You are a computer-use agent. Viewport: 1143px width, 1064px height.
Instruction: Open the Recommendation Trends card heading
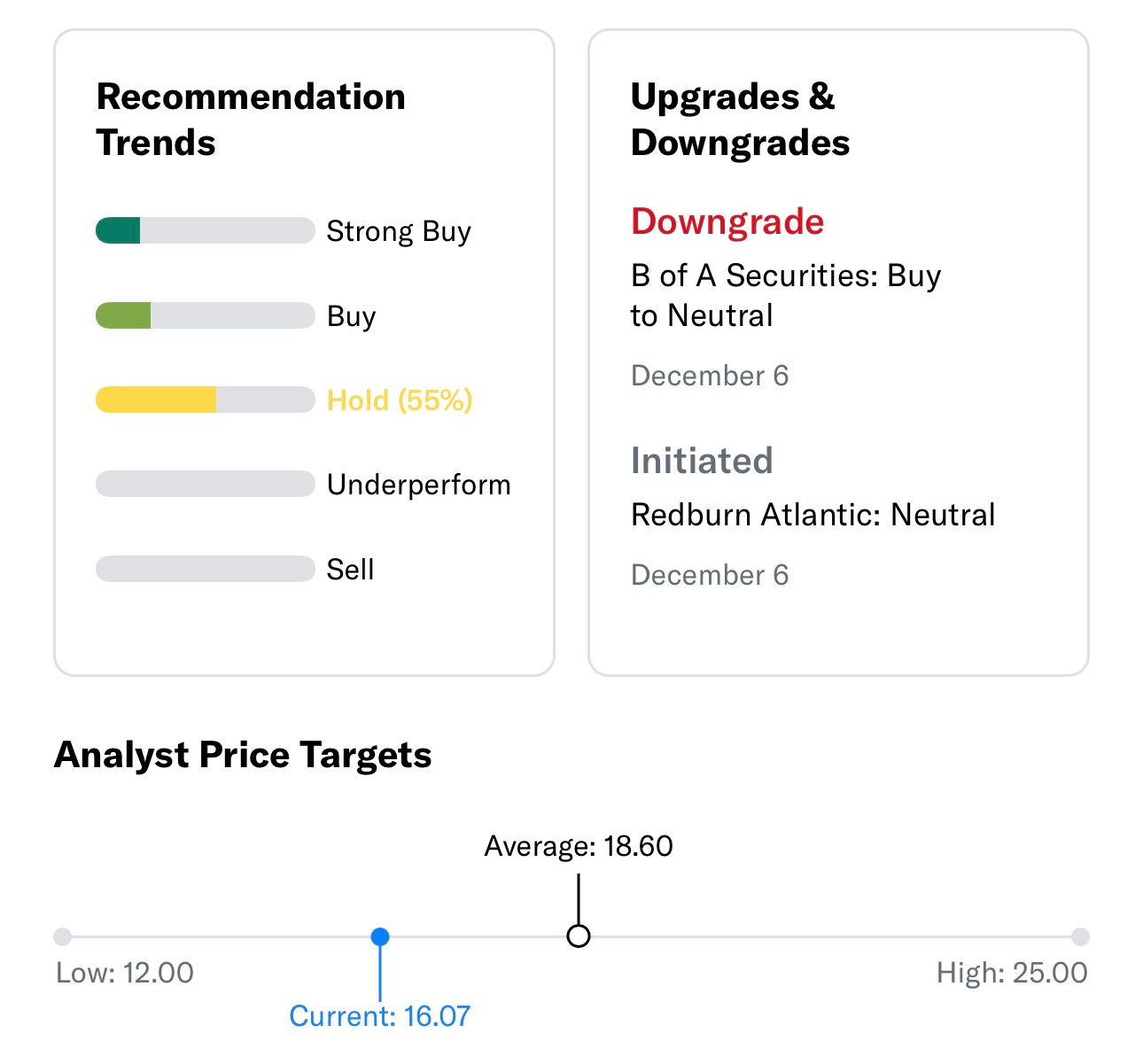coord(251,120)
